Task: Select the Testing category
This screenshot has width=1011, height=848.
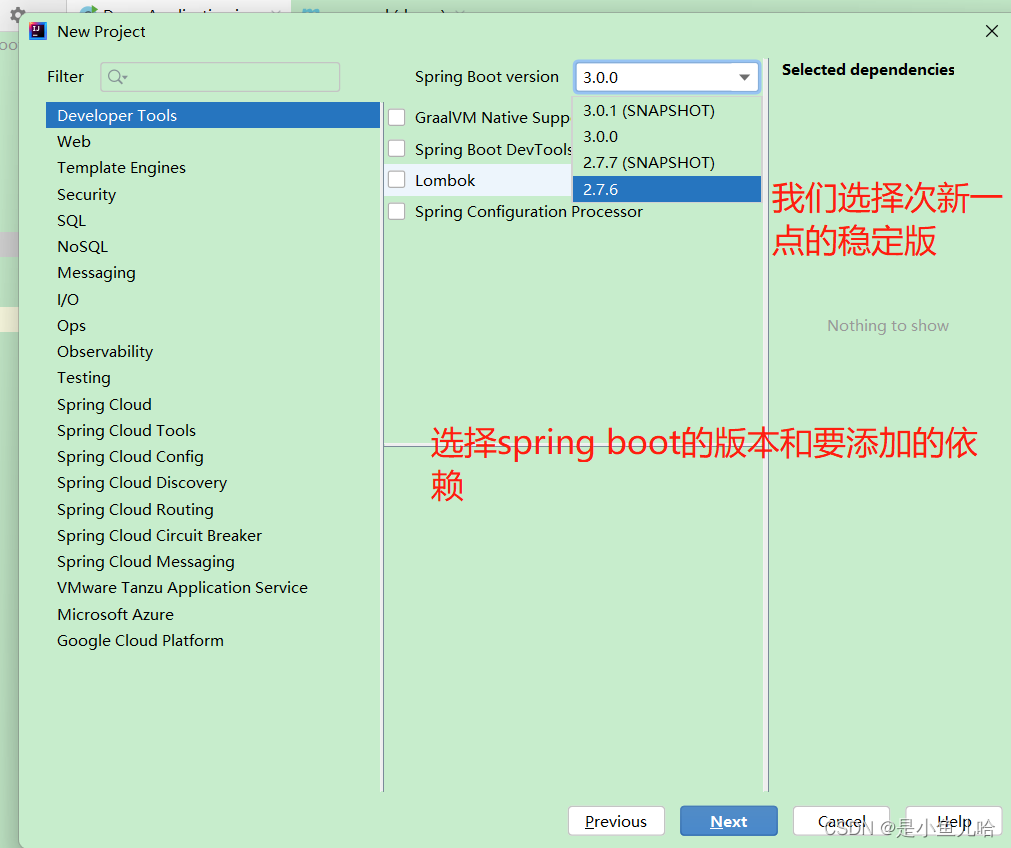Action: pyautogui.click(x=213, y=378)
